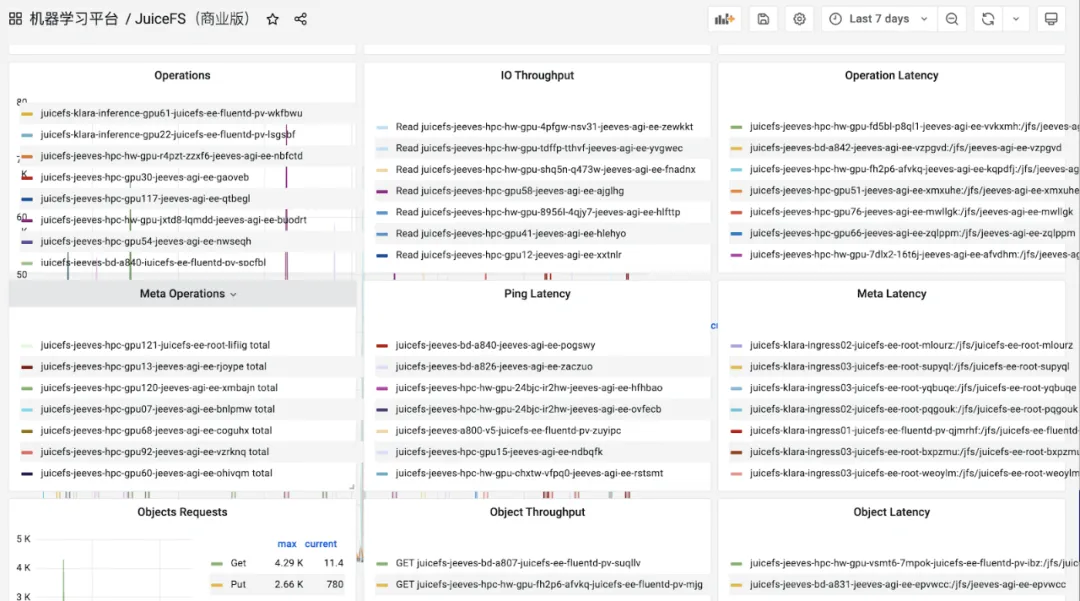Select Read 8956l-4qjy7 hlfttp legend entry
1080x601 pixels.
coord(538,212)
